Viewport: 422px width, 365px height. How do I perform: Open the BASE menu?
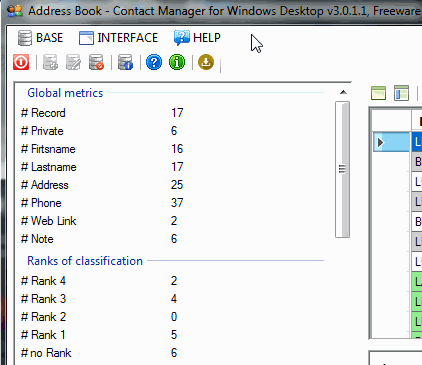(x=40, y=38)
